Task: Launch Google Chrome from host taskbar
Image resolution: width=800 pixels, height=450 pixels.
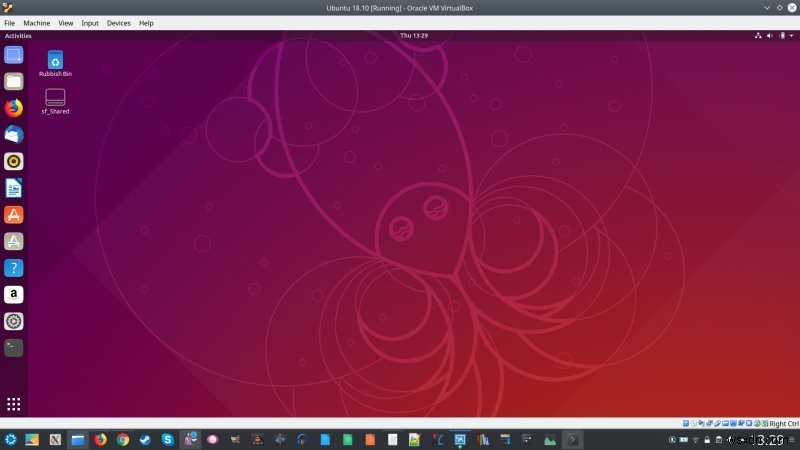Action: (123, 439)
